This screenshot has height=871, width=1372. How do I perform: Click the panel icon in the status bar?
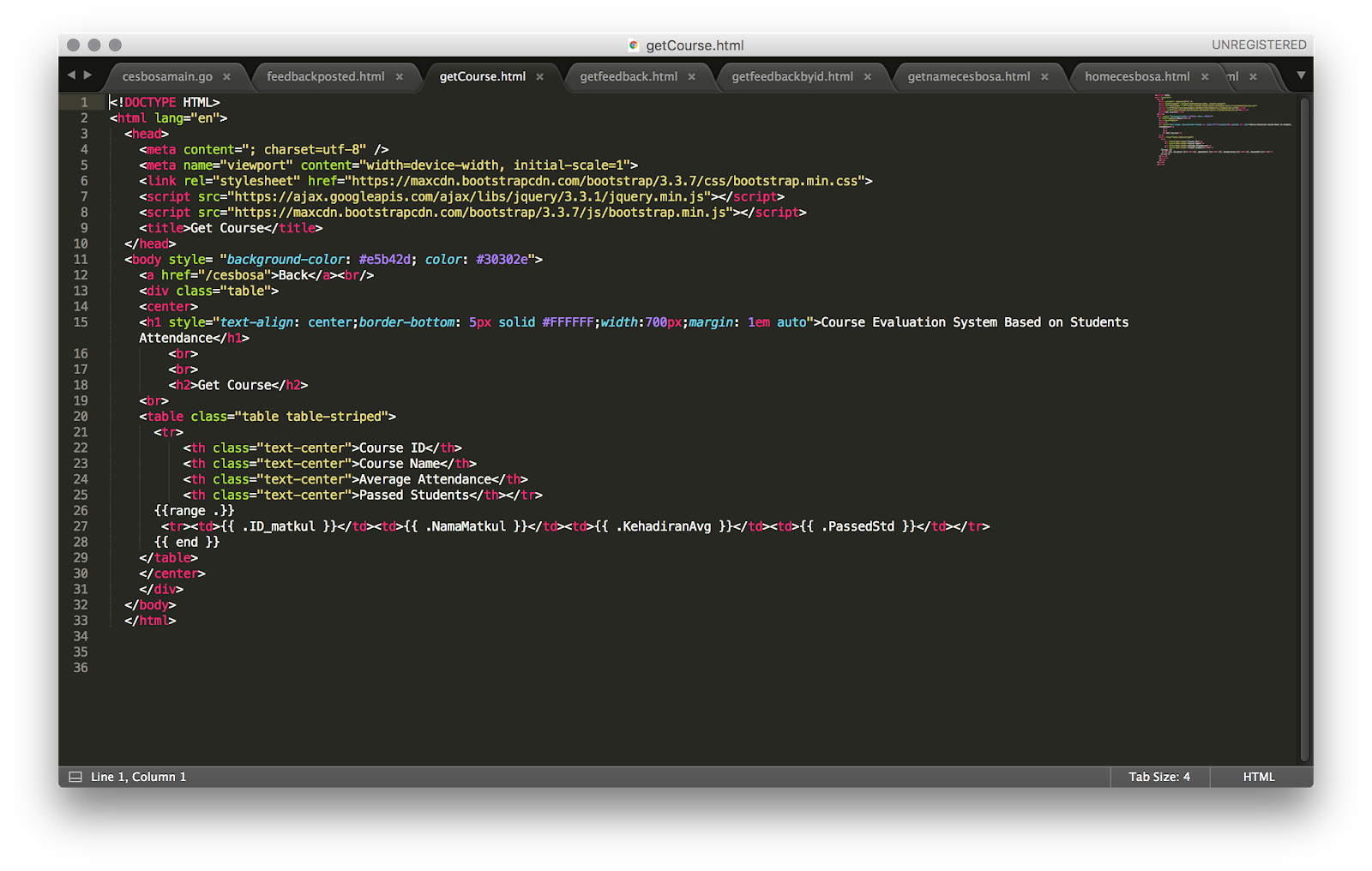pos(74,776)
